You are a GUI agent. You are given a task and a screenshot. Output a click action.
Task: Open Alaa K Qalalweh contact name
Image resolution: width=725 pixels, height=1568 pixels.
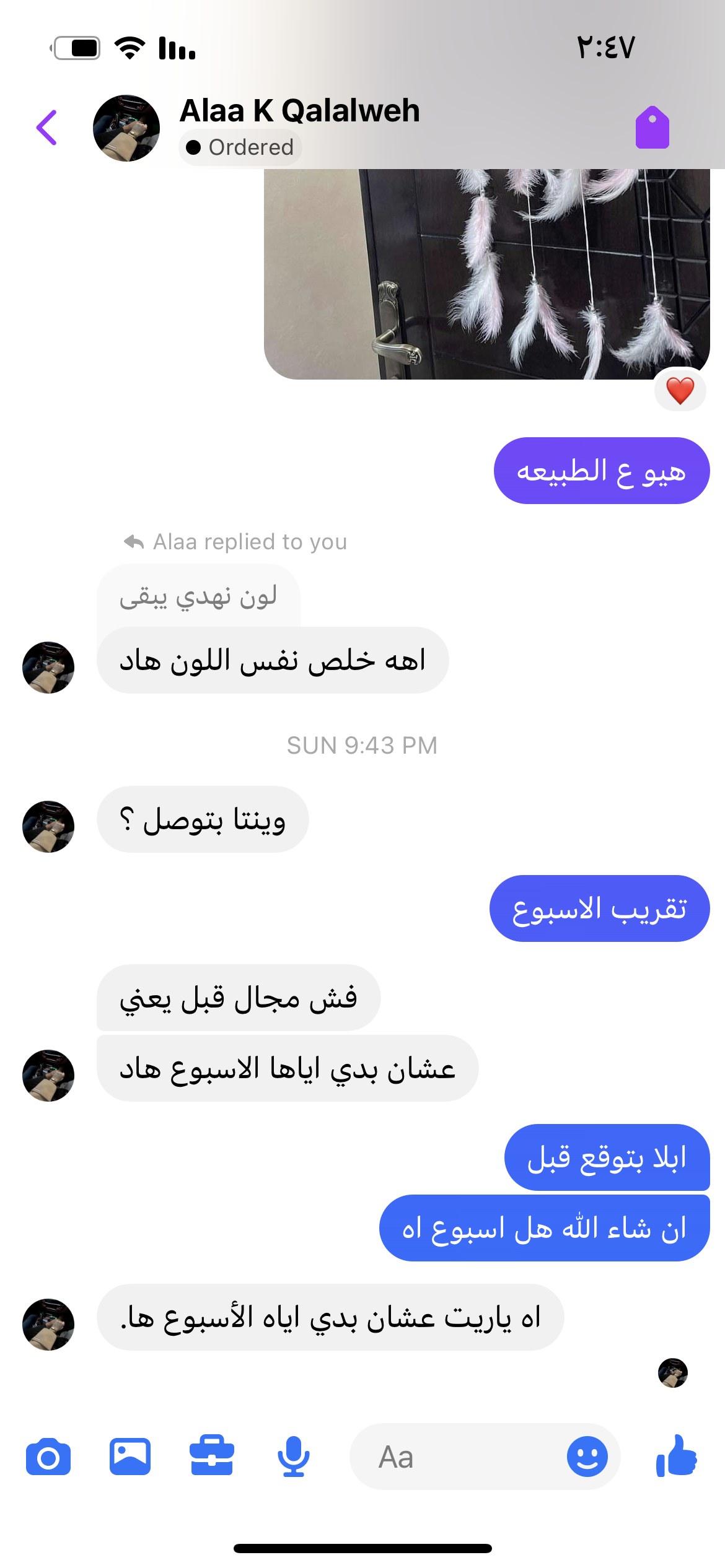pyautogui.click(x=300, y=111)
